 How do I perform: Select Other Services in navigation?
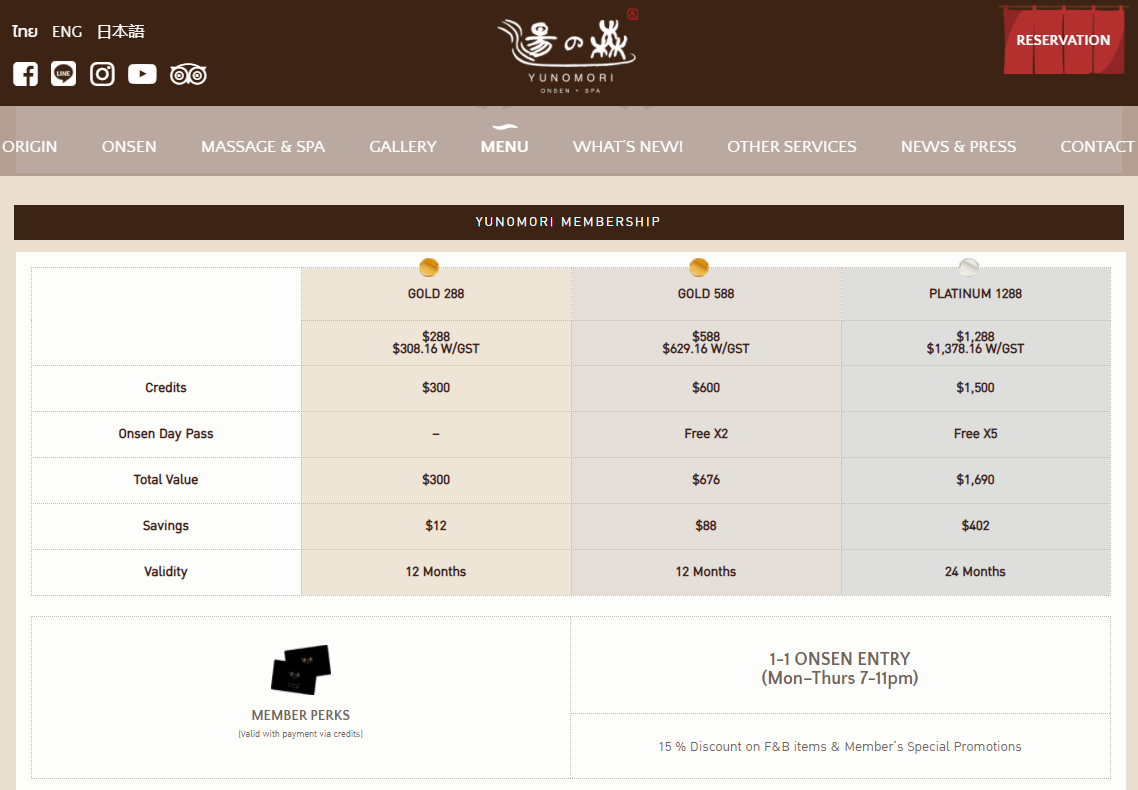click(791, 147)
